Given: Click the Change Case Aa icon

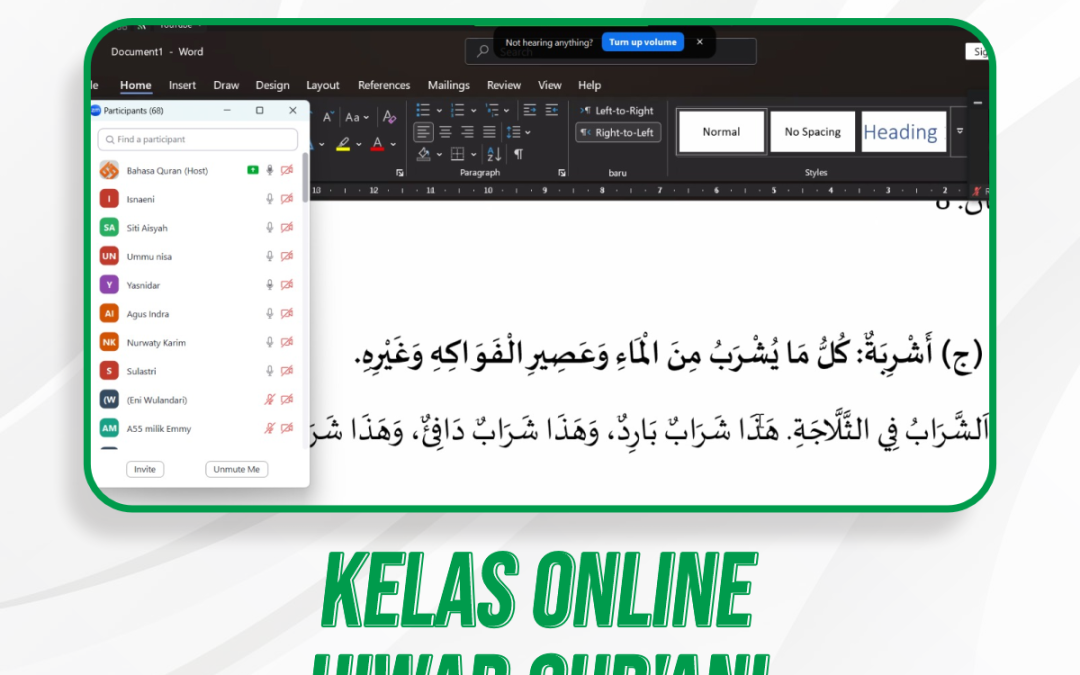Looking at the screenshot, I should [x=352, y=117].
